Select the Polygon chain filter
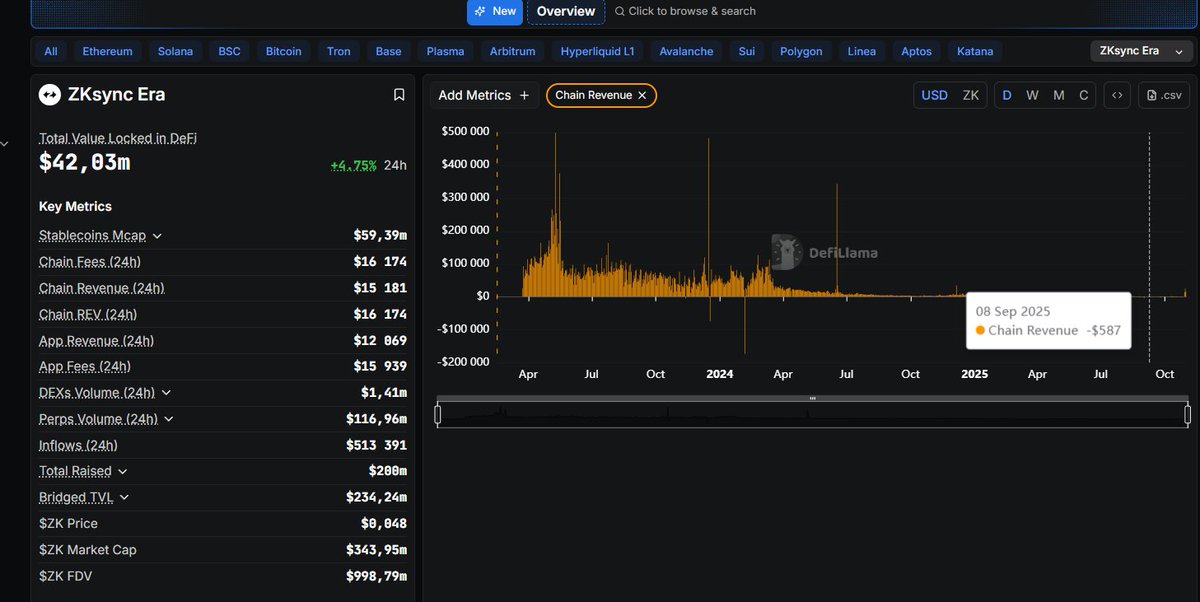This screenshot has width=1200, height=602. [802, 51]
